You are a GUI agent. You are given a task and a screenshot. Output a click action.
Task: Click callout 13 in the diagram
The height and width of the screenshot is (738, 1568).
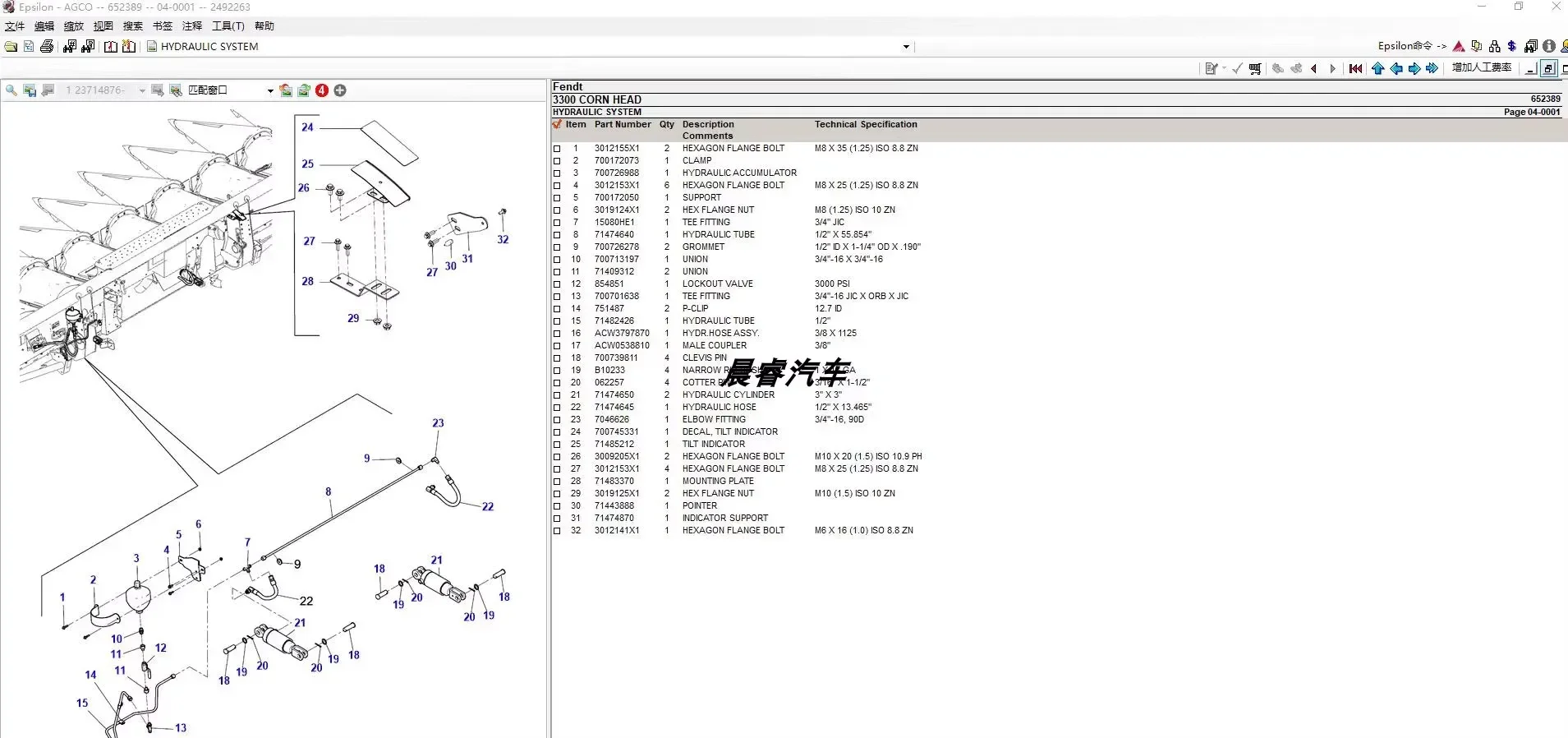(x=181, y=728)
